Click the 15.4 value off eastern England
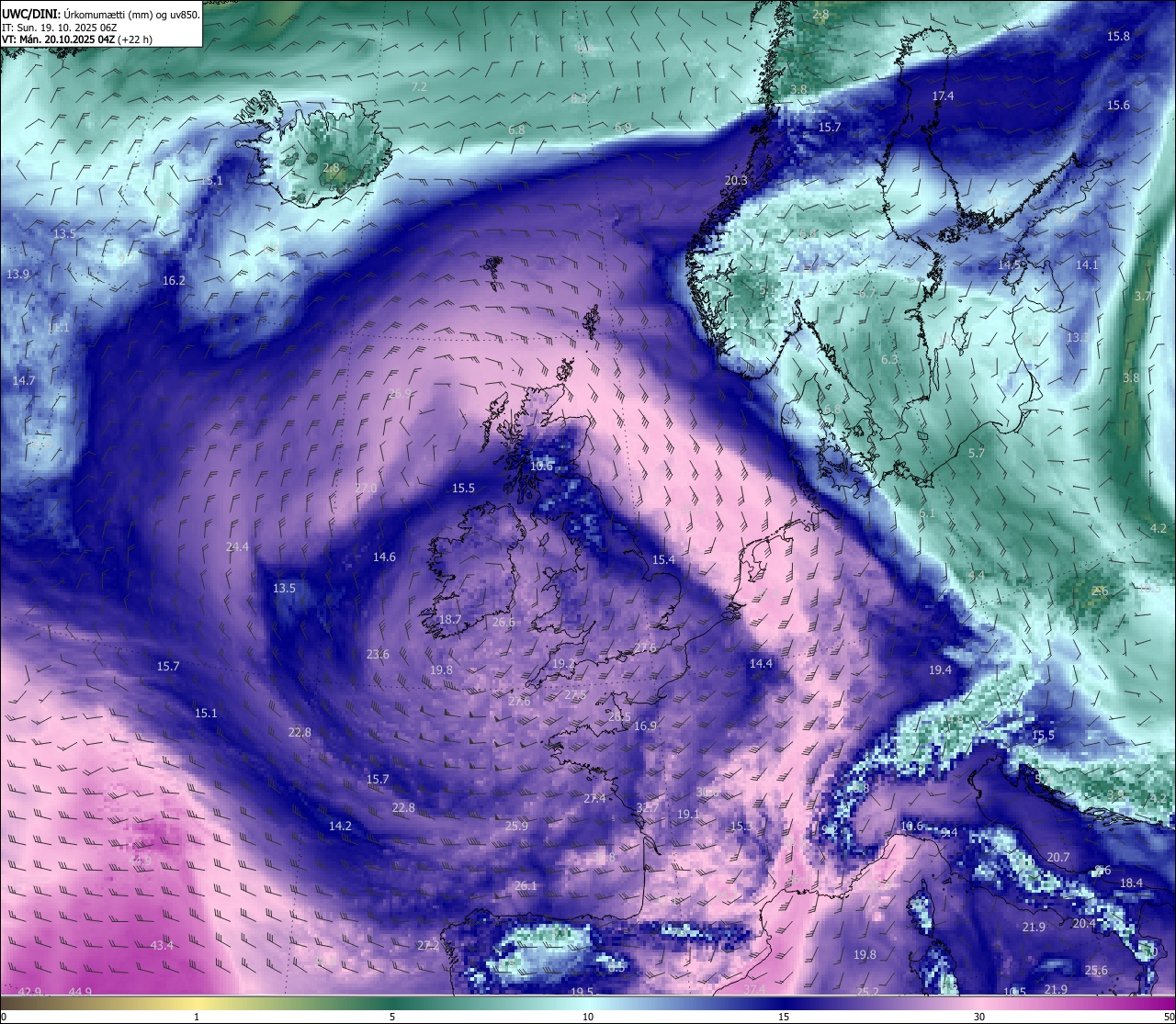This screenshot has height=1024, width=1176. pyautogui.click(x=663, y=560)
